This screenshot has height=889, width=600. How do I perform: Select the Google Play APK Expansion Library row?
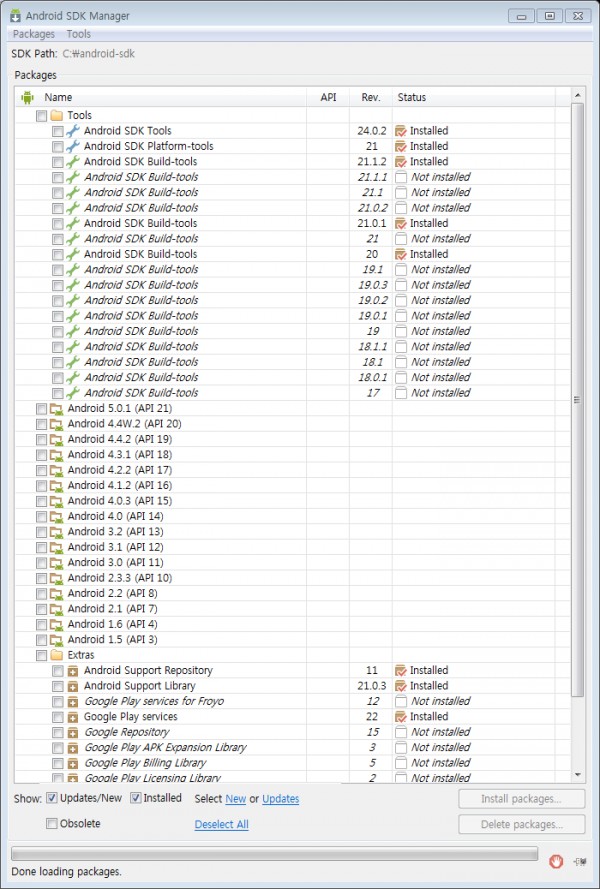tap(293, 748)
